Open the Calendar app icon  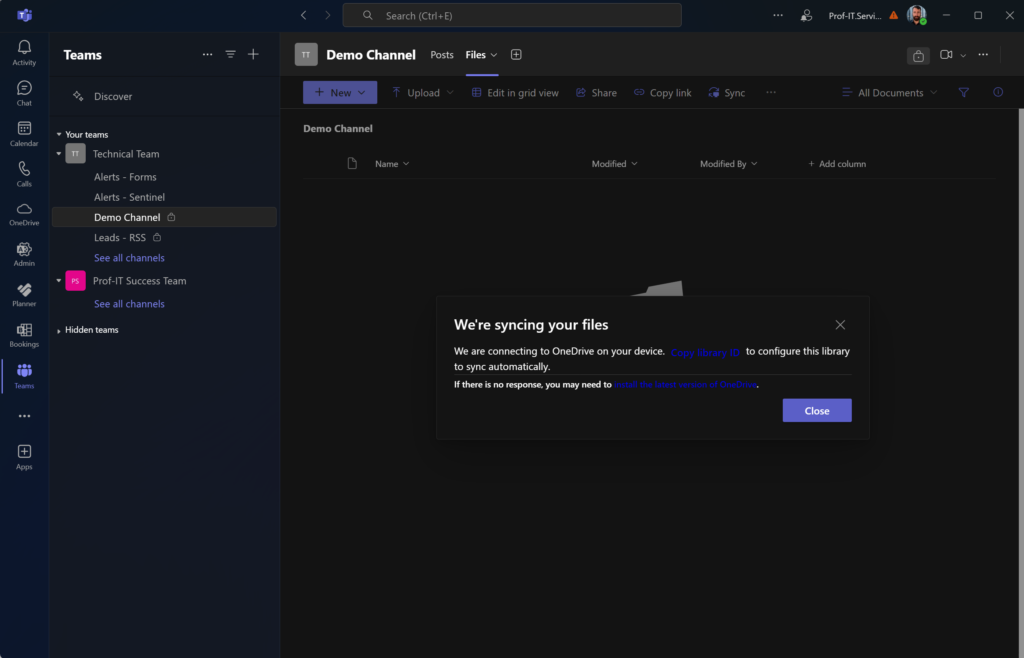pyautogui.click(x=24, y=133)
